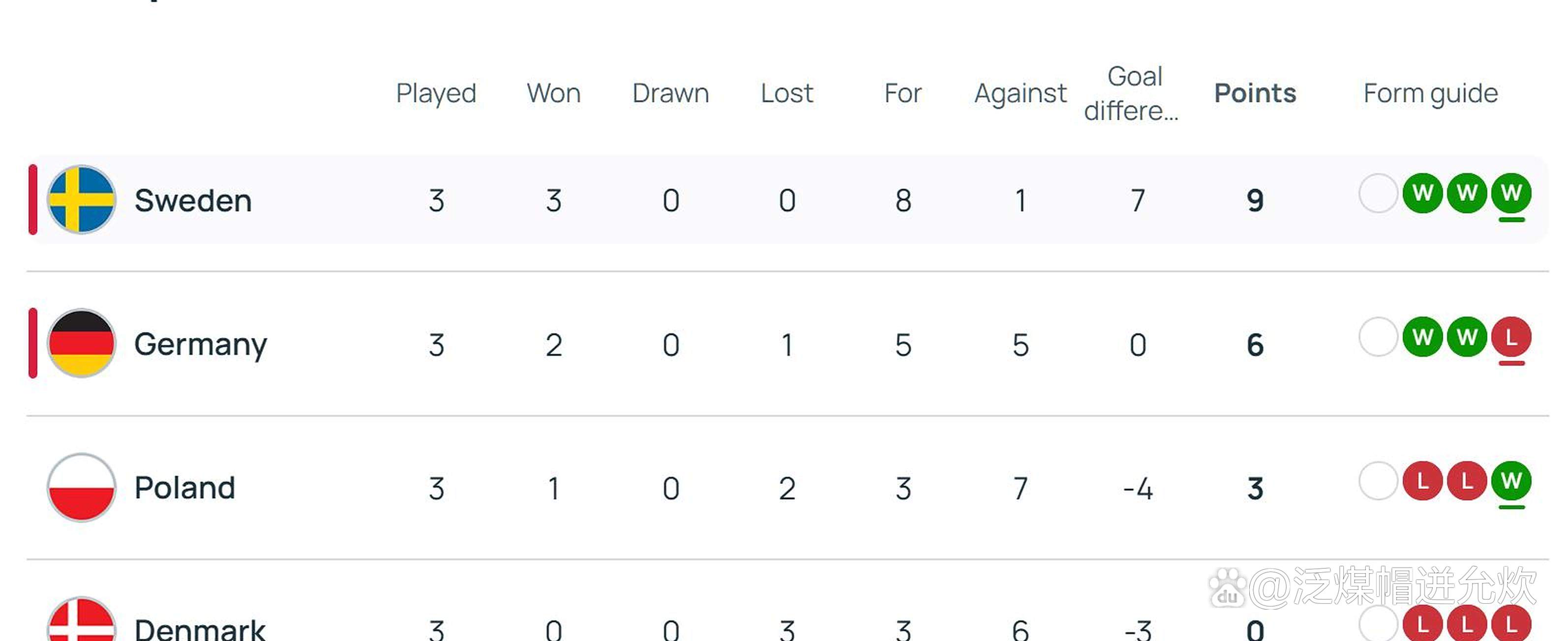Click the empty form circle for Poland

pyautogui.click(x=1378, y=481)
